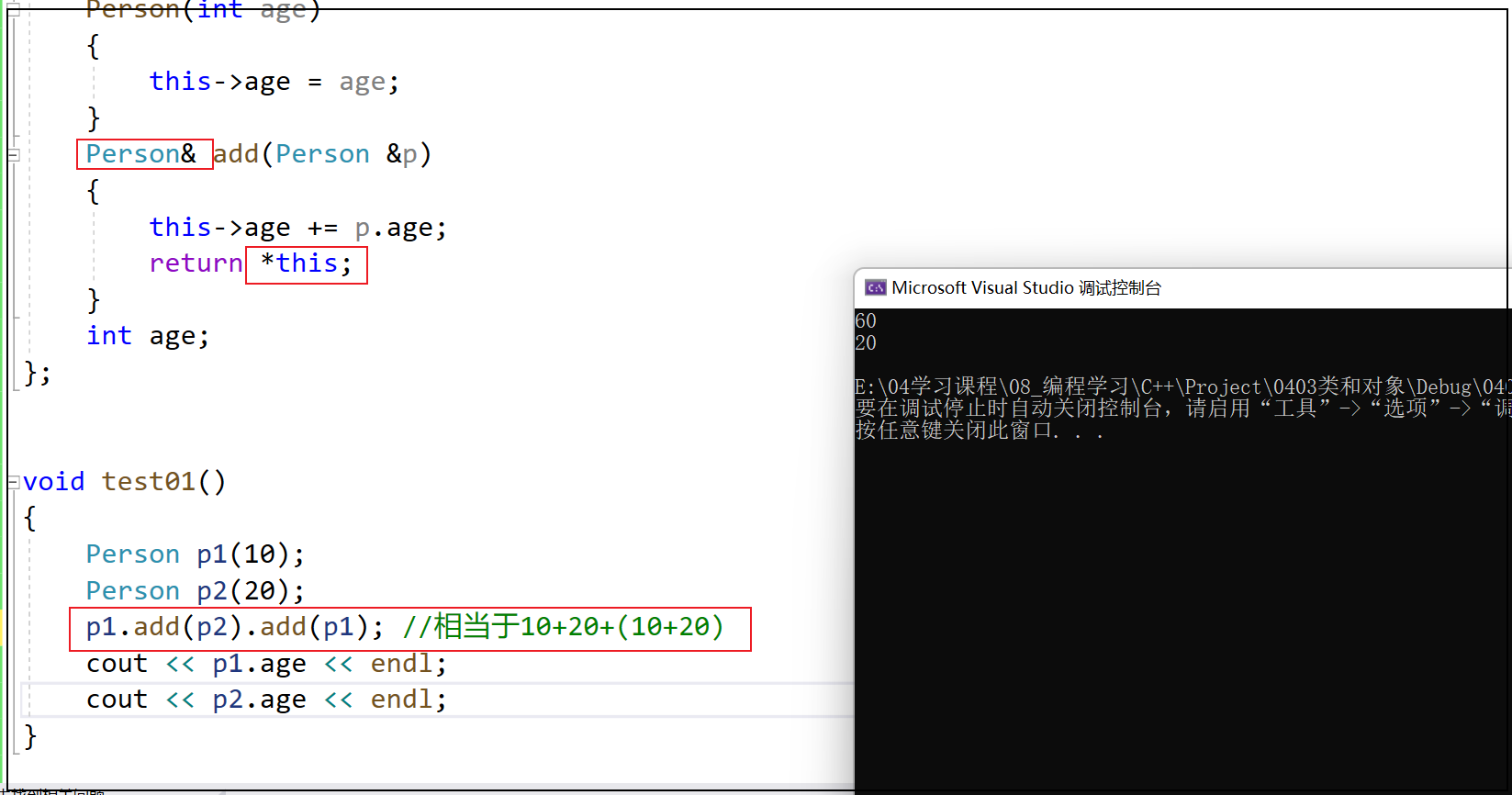1512x795 pixels.
Task: Click the highlighted cout p2.age line
Action: point(266,700)
